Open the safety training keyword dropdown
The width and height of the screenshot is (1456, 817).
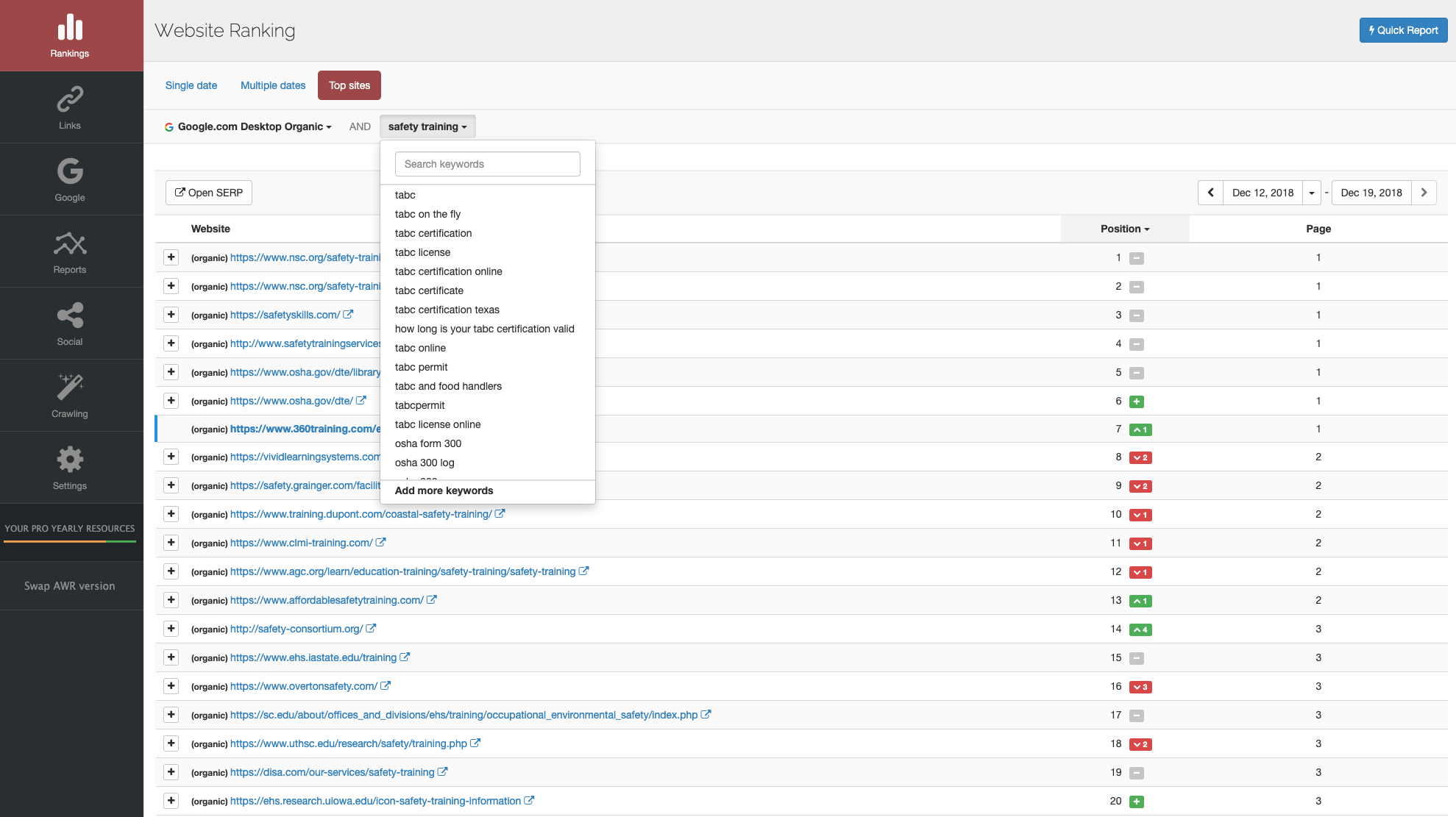click(427, 126)
